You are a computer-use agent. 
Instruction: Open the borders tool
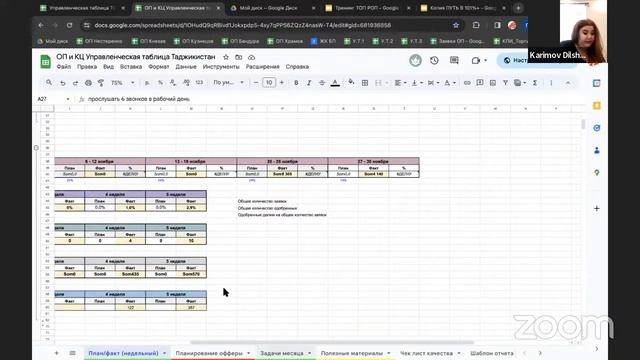(365, 83)
